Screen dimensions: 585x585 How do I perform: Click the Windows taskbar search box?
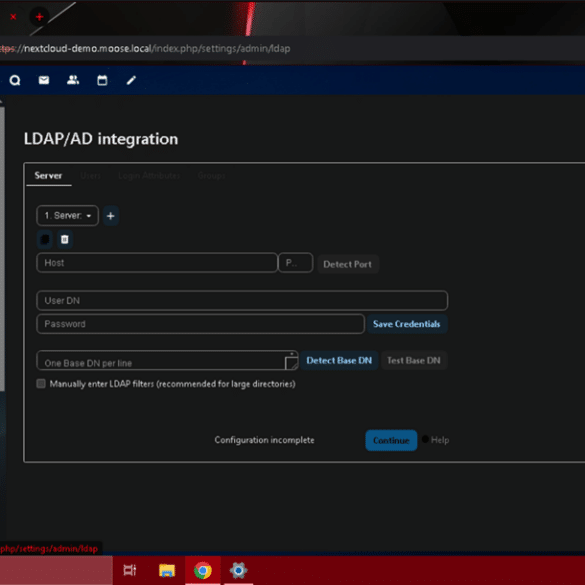point(56,570)
